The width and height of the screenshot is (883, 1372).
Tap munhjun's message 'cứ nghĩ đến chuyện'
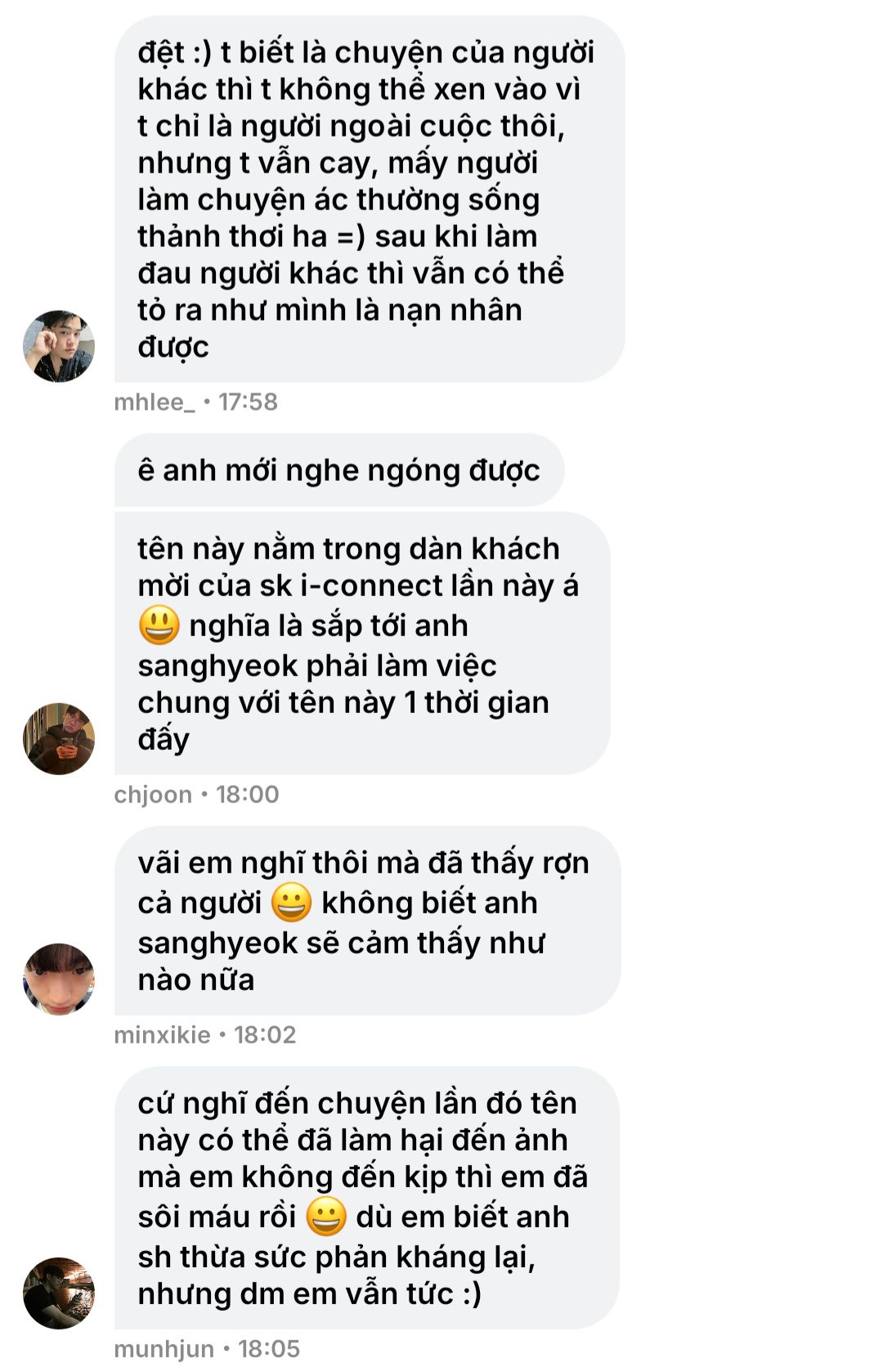click(x=366, y=1198)
